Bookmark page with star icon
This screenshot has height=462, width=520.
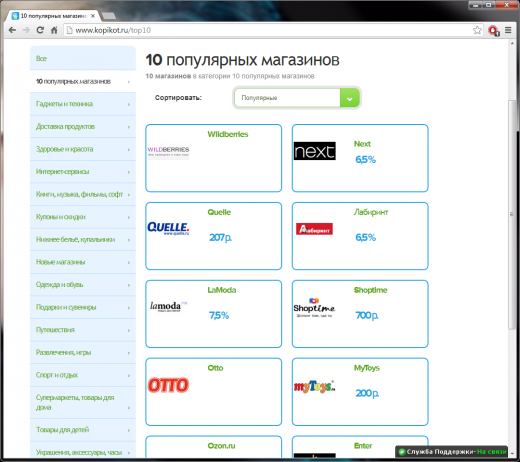coord(477,30)
